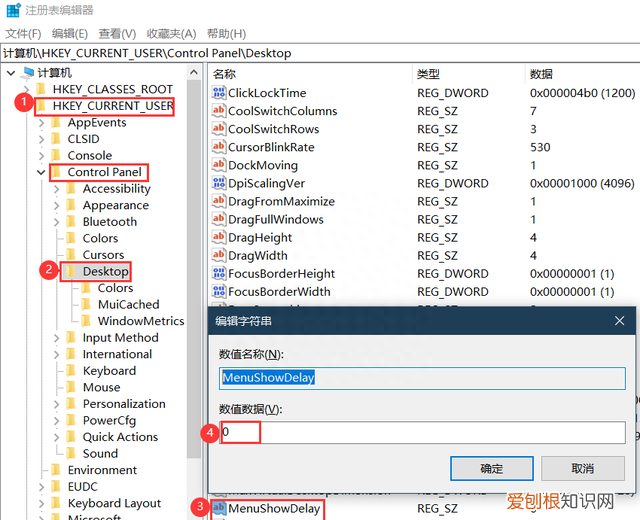This screenshot has height=520, width=640.
Task: Select the Desktop key in the tree
Action: pyautogui.click(x=106, y=271)
